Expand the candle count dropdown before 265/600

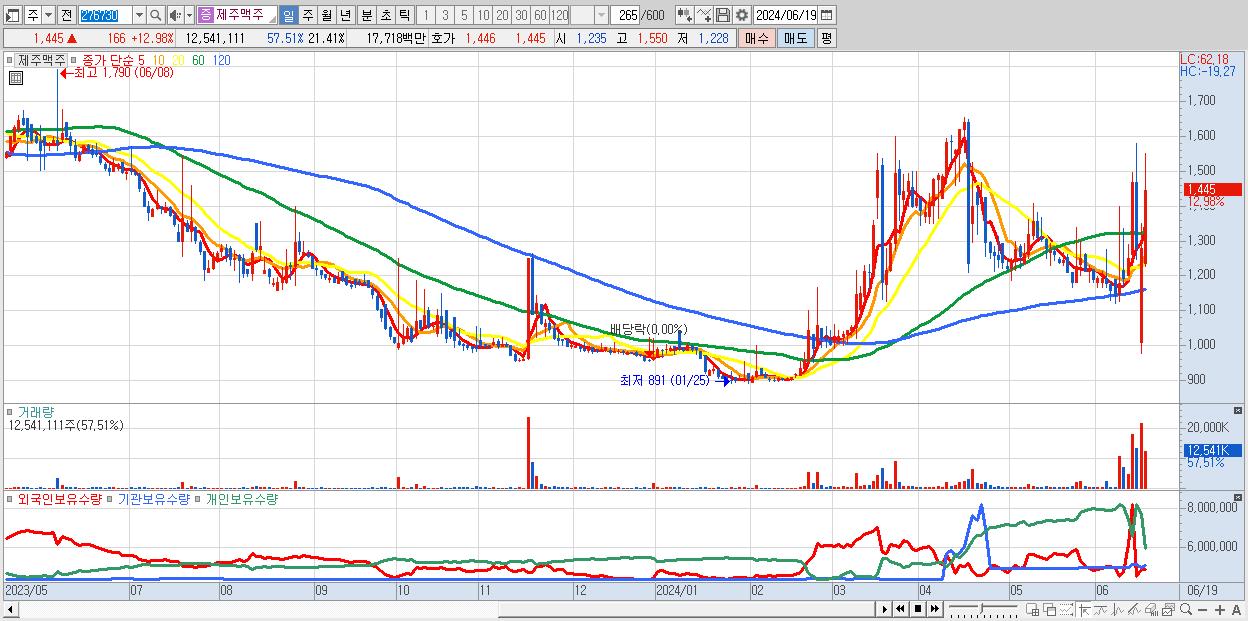pyautogui.click(x=601, y=16)
